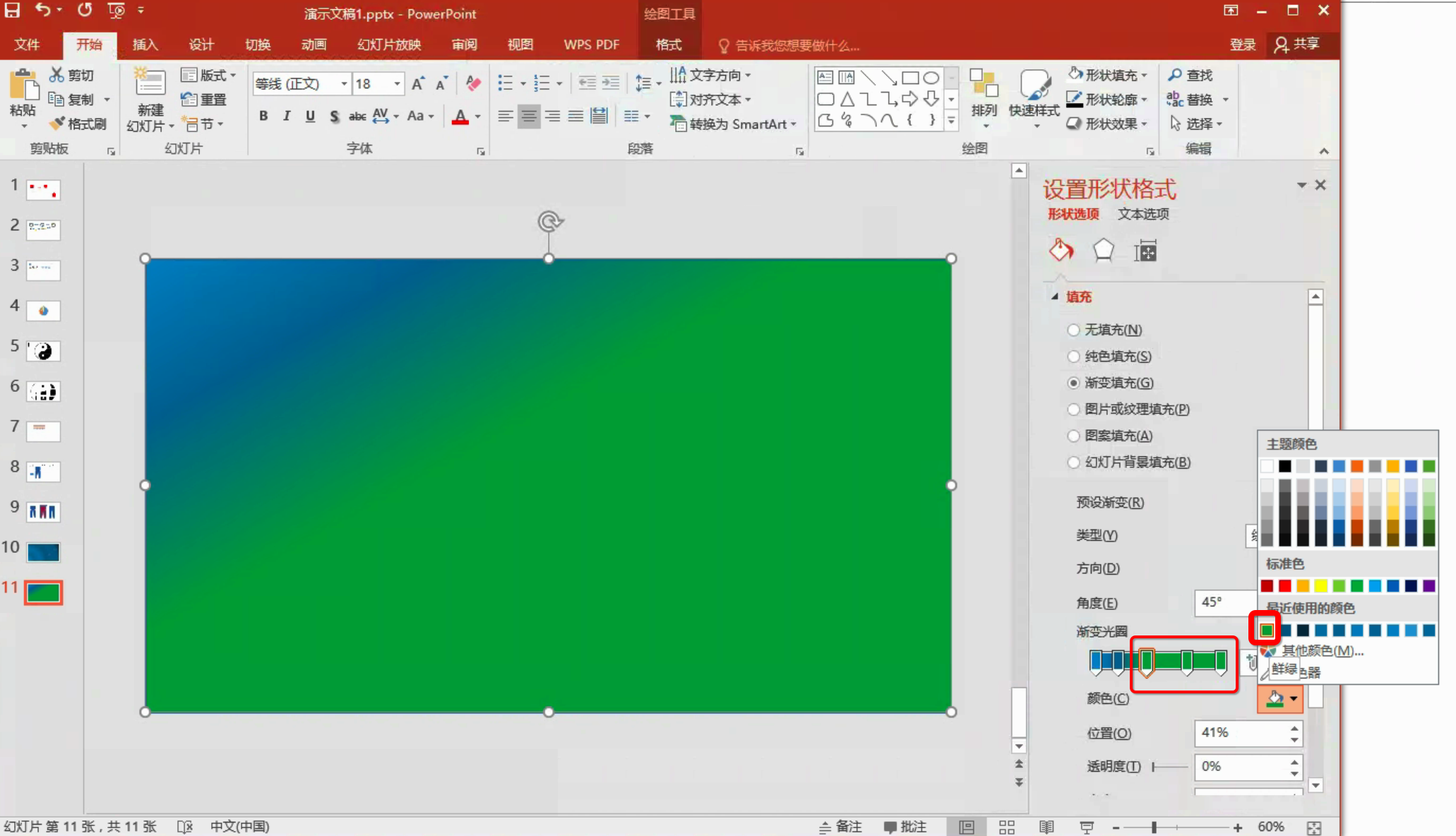1456x836 pixels.
Task: Select the Format Painter brush
Action: click(78, 124)
